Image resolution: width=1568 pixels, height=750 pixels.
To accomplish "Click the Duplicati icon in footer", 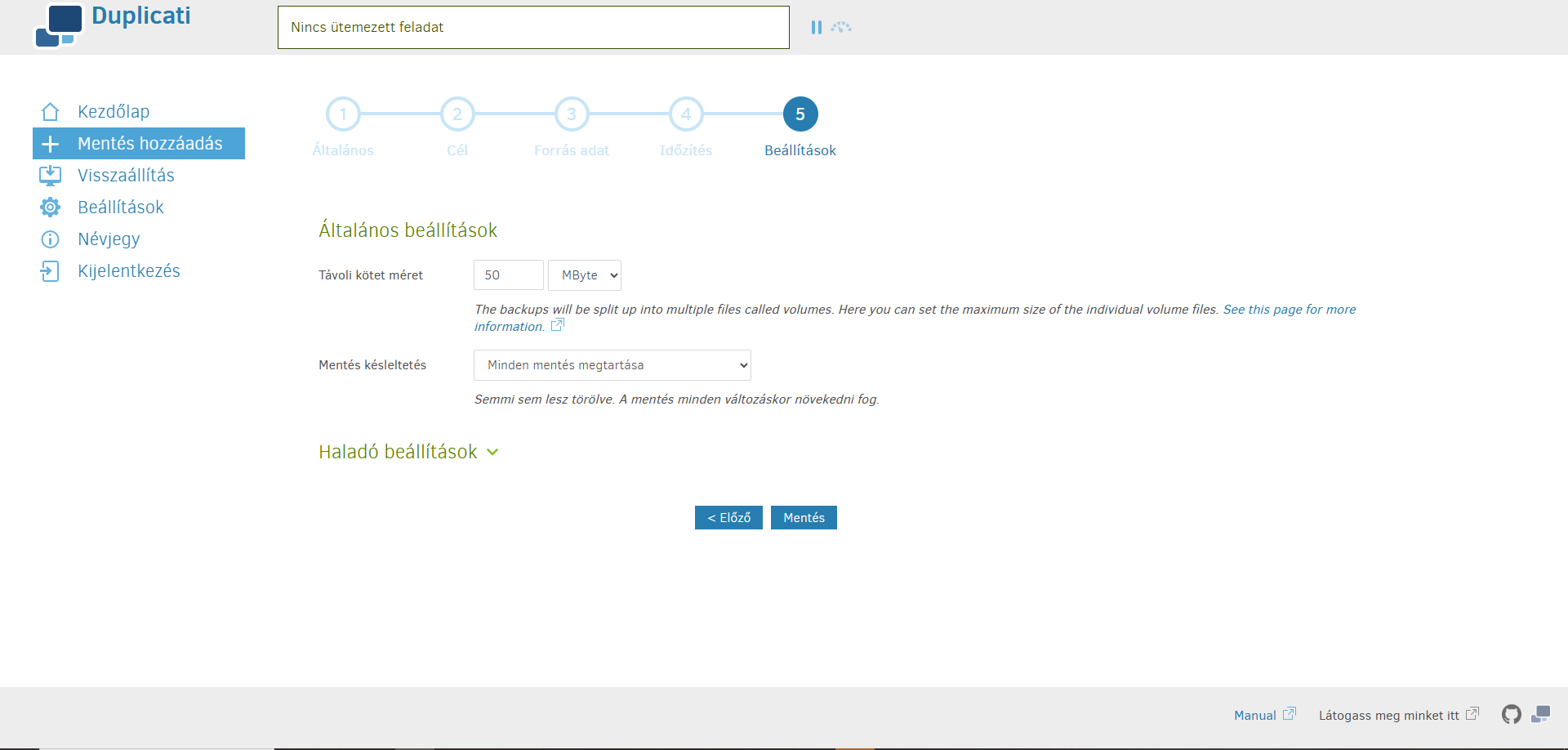I will 1541,715.
